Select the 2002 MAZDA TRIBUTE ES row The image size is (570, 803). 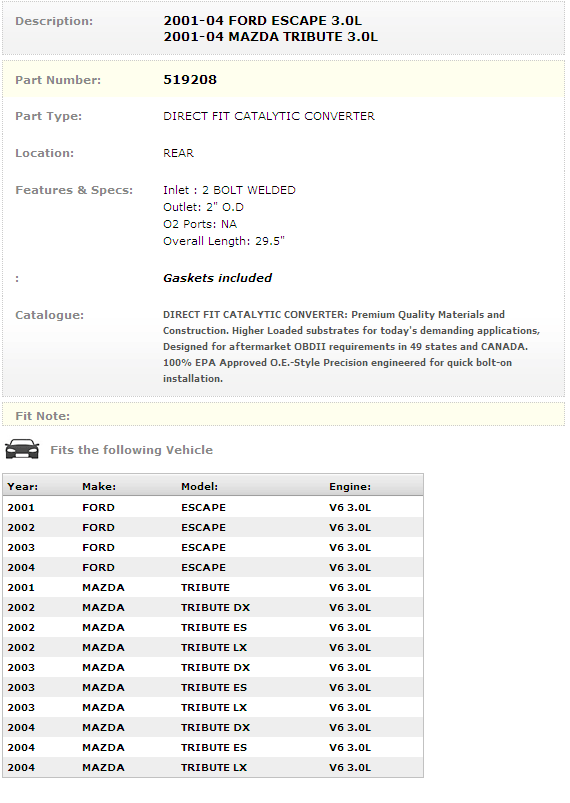pos(213,627)
